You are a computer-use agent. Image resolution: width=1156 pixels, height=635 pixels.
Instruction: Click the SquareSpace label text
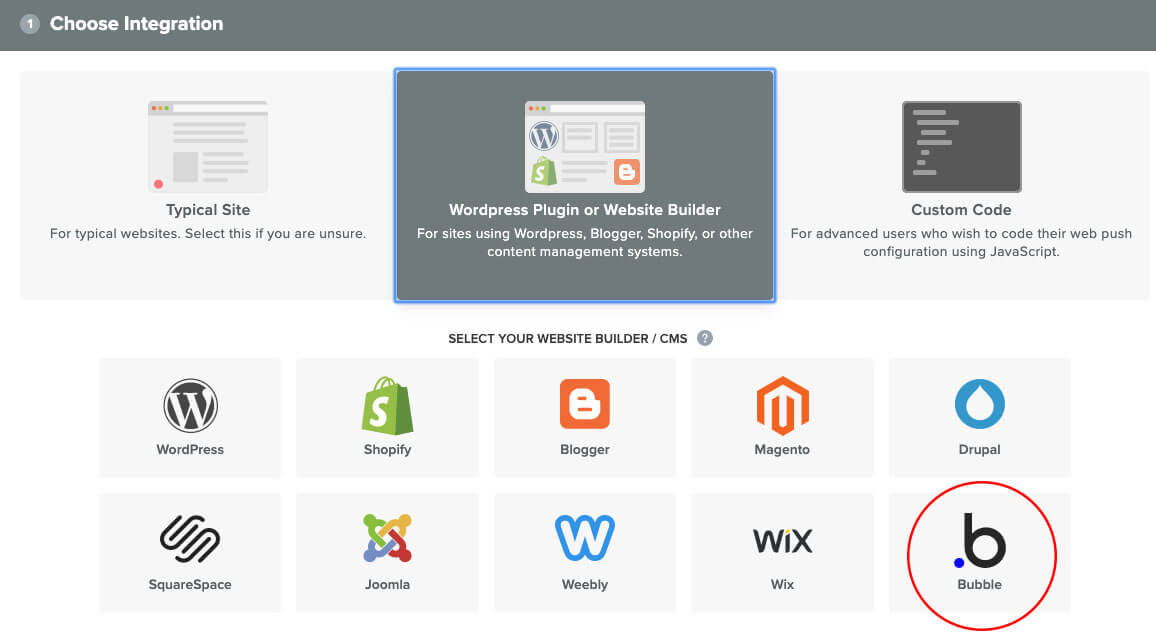pos(190,585)
